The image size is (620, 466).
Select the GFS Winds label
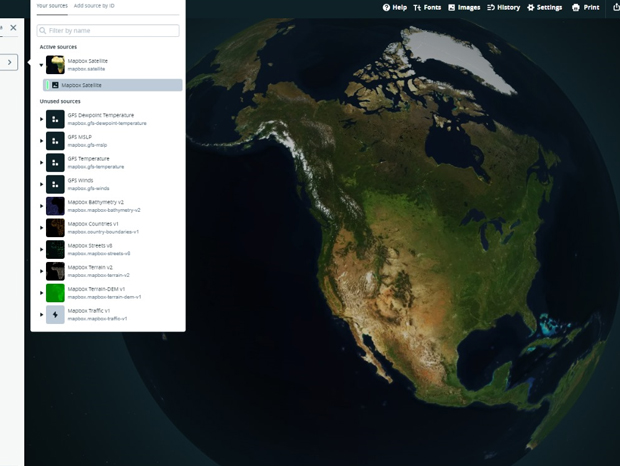point(81,180)
